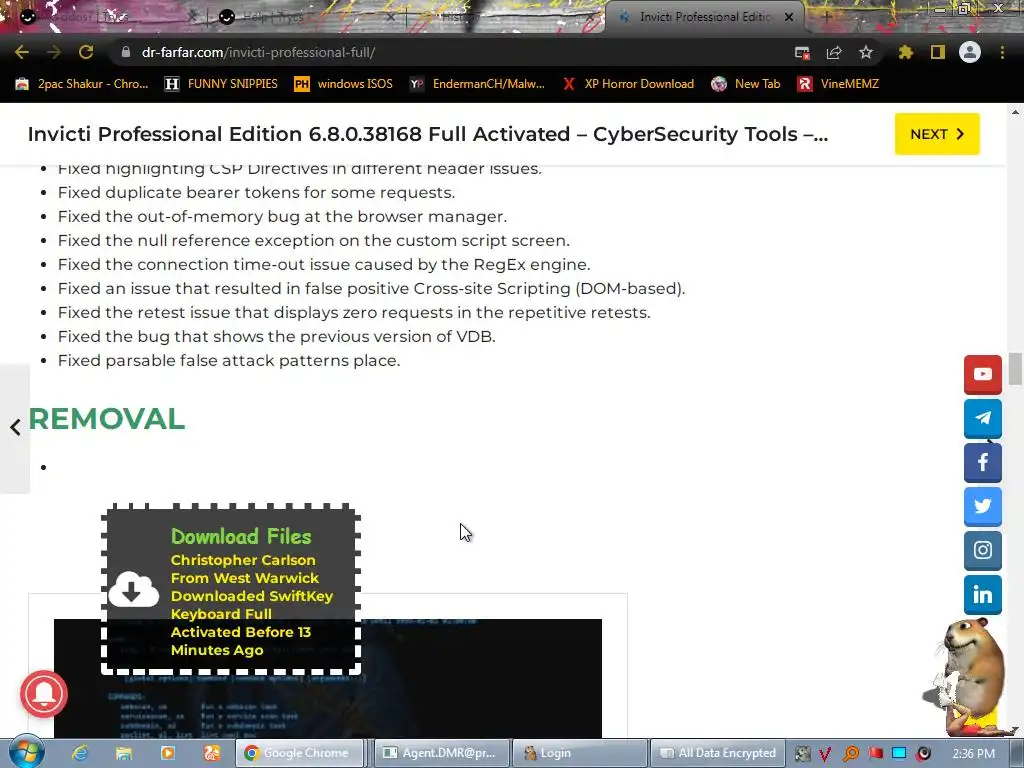
Task: Click the cloud download icon in popup
Action: coord(133,589)
